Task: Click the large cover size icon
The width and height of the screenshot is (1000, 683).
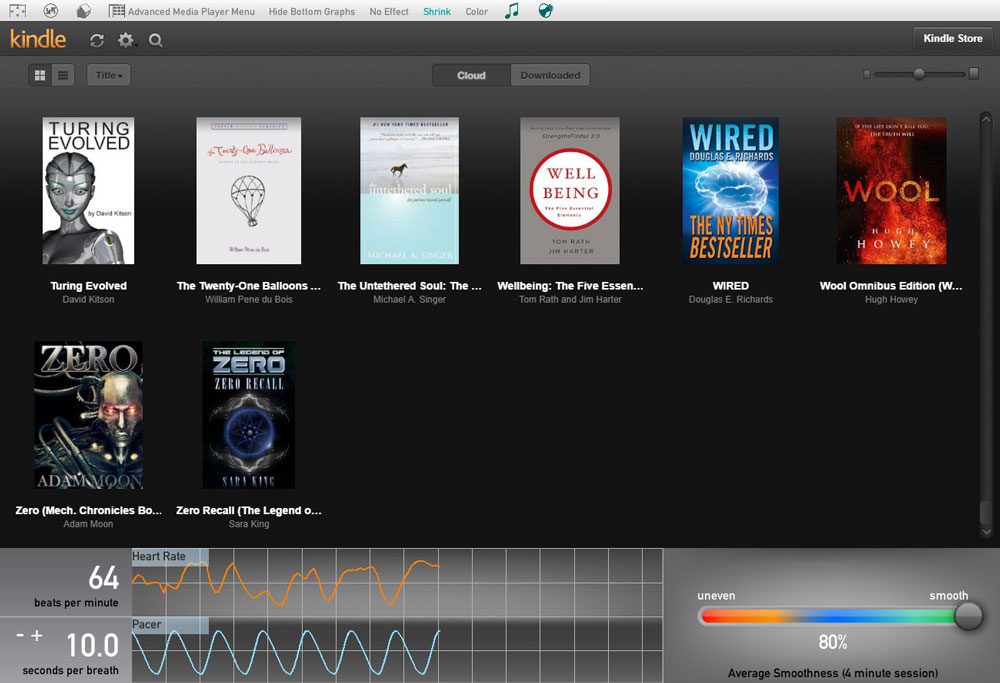Action: (974, 74)
